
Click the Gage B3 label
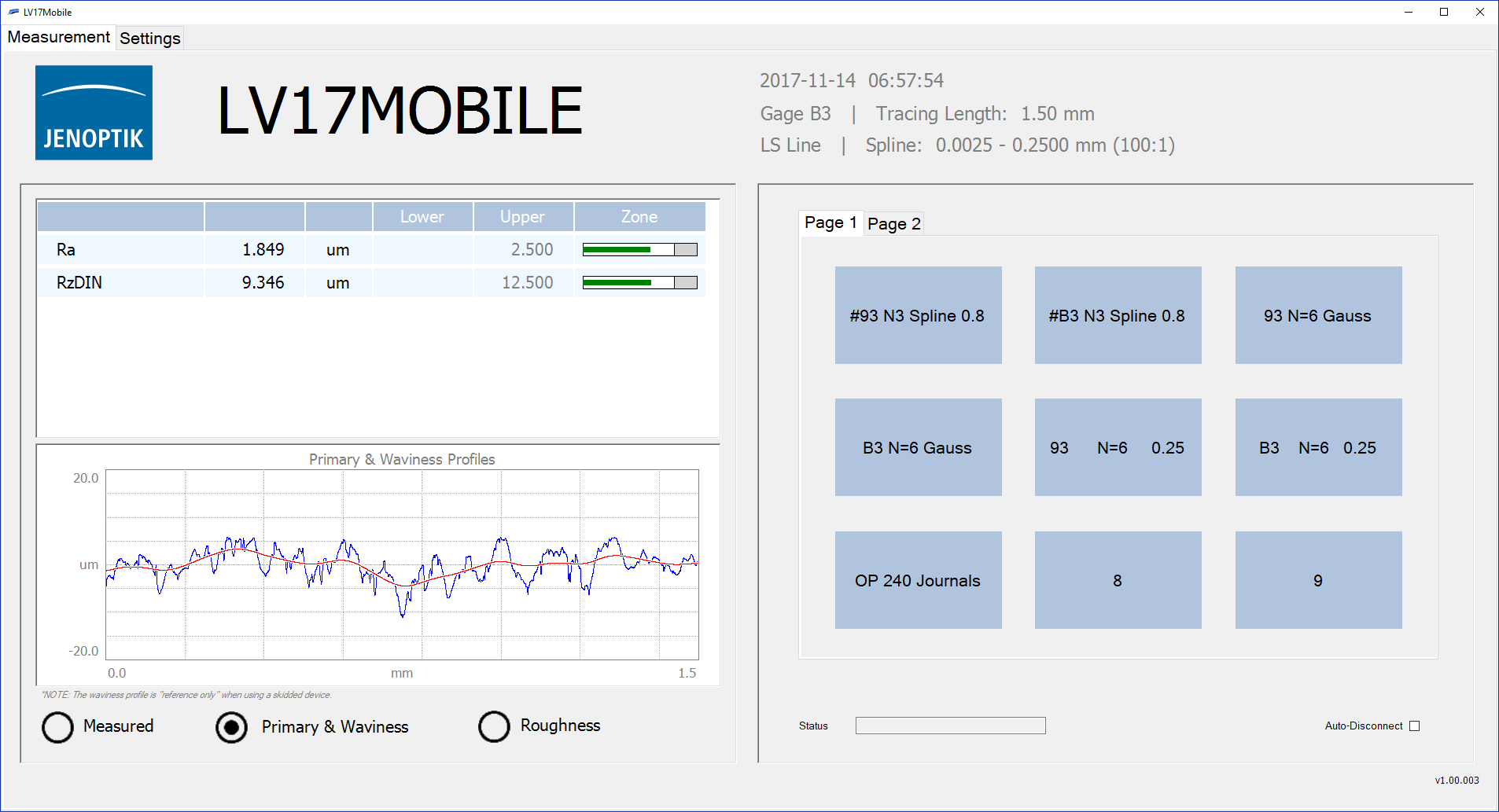coord(795,114)
